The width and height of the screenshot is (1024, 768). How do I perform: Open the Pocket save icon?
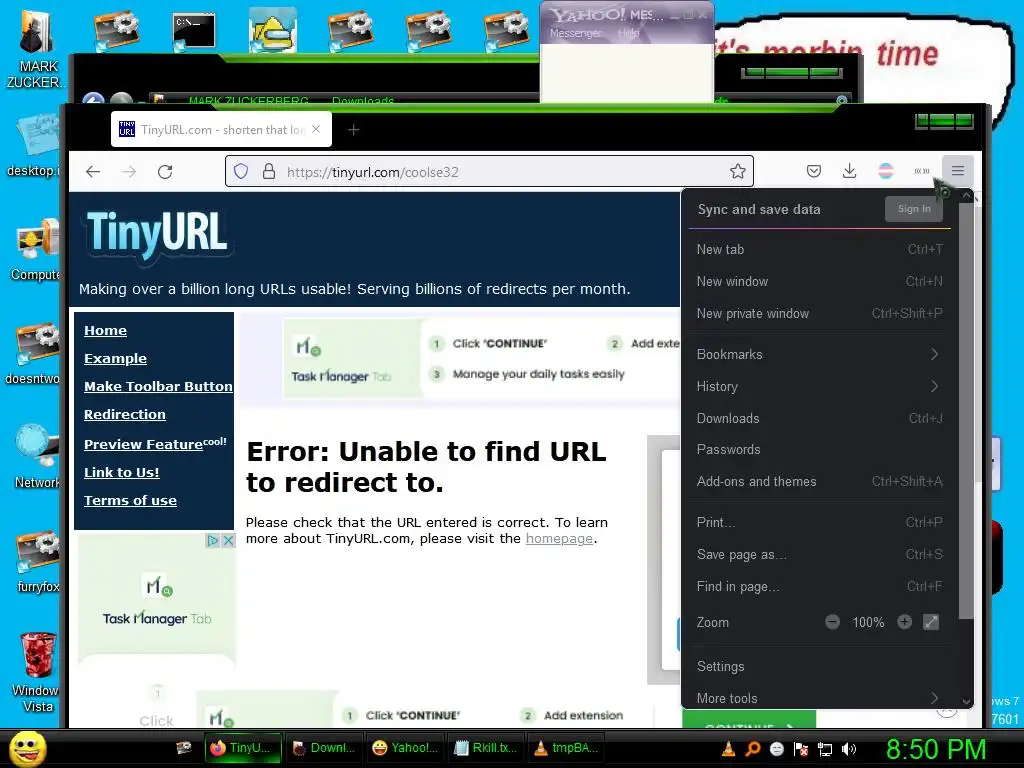coord(814,172)
